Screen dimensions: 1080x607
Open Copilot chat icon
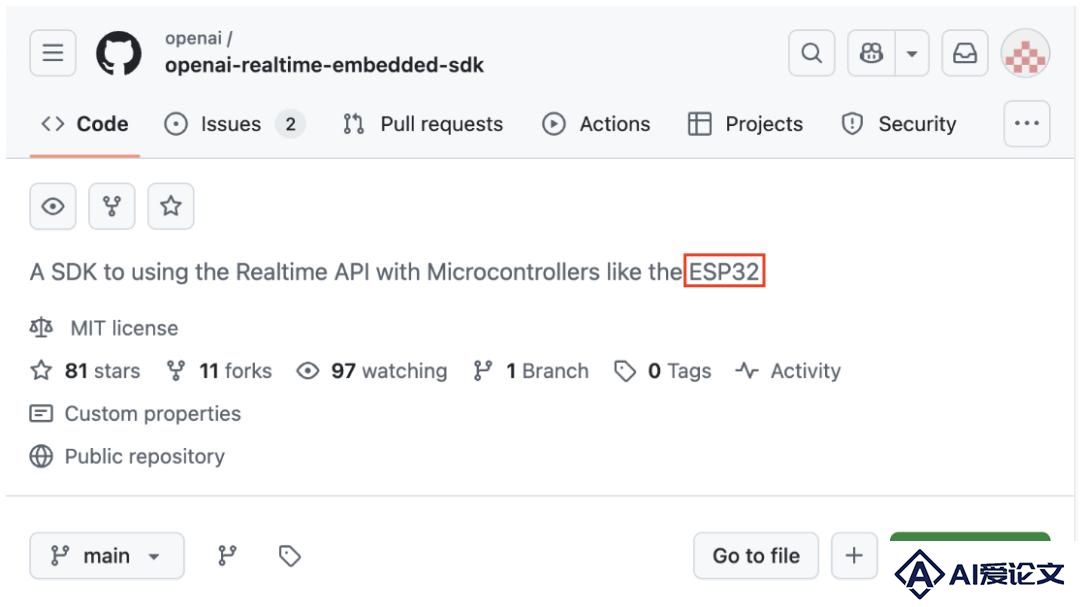(871, 53)
